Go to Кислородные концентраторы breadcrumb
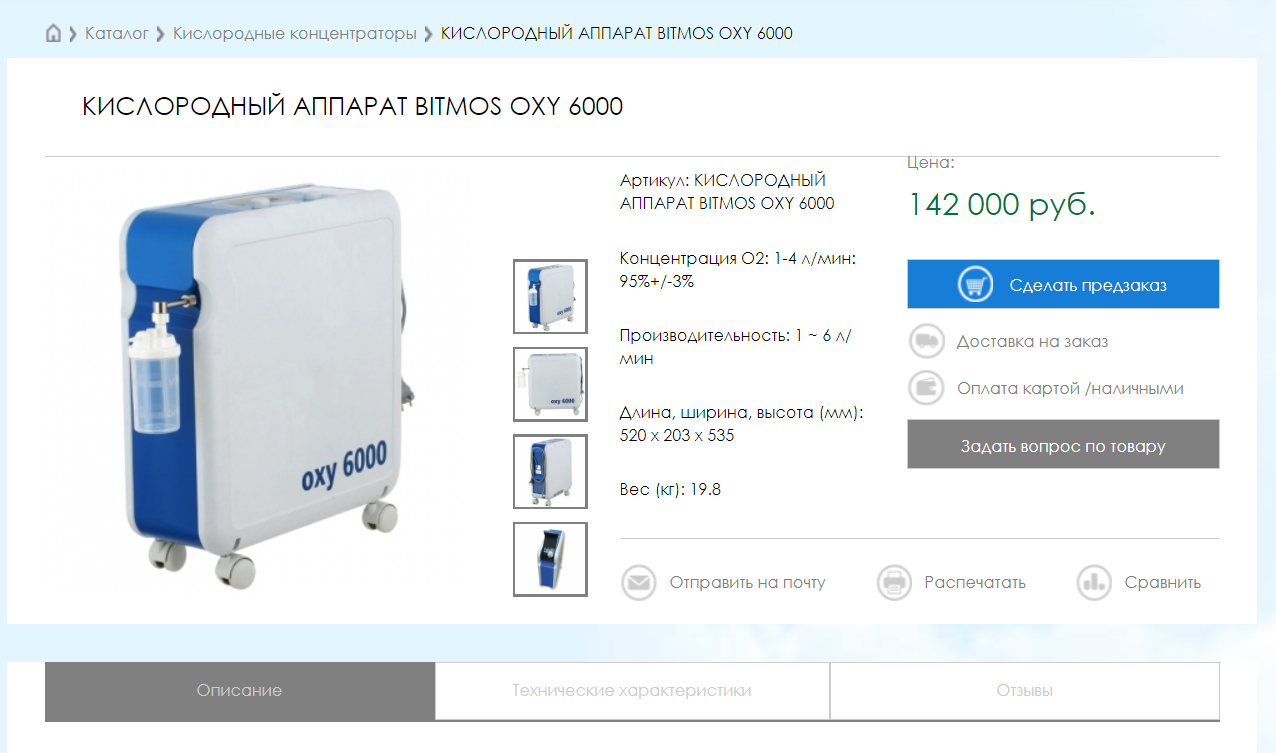Screen dimensions: 1276x753 coord(295,33)
